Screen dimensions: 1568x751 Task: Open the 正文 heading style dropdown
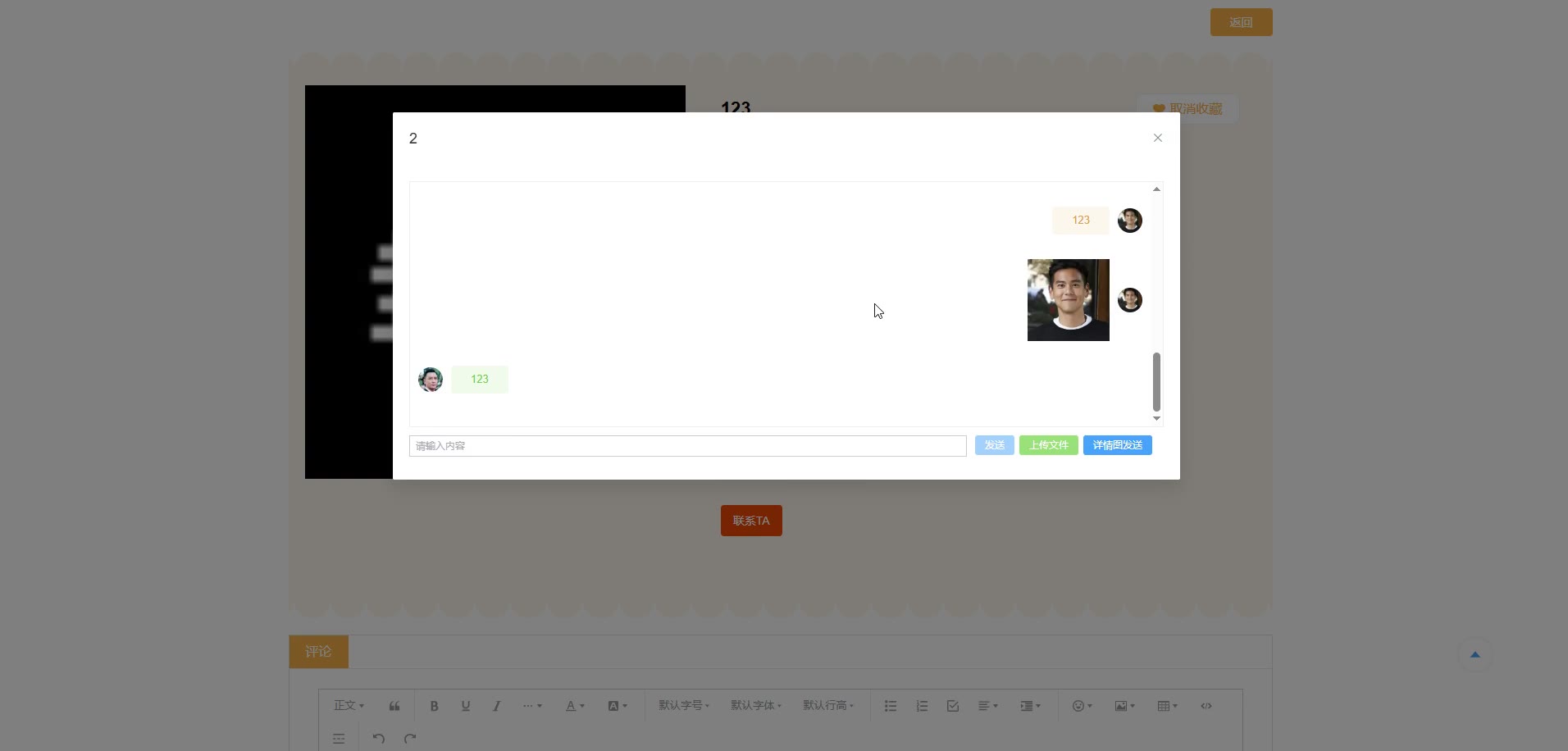coord(349,705)
